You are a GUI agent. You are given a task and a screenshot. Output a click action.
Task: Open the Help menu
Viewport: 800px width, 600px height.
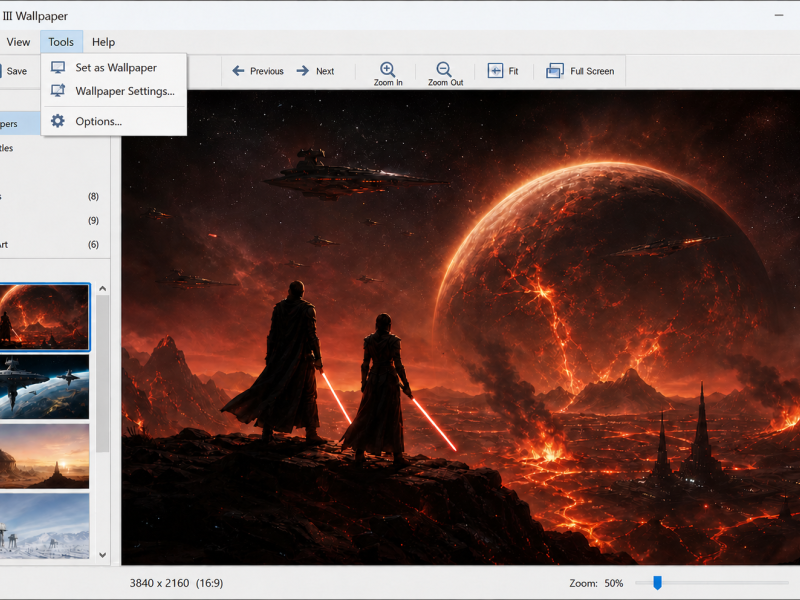103,42
